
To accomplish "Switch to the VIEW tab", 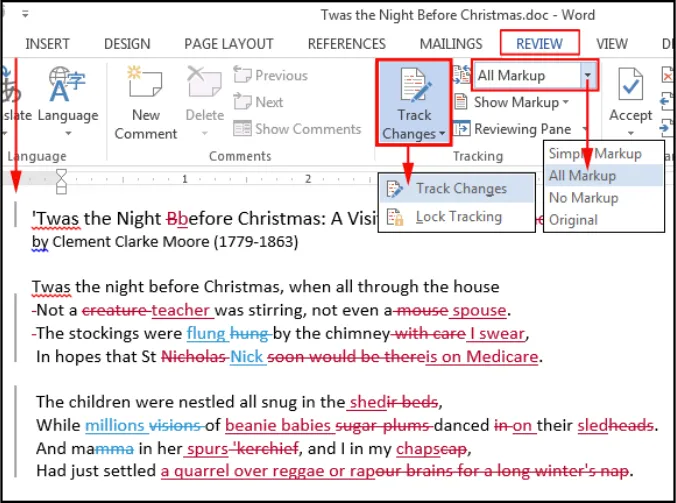I will pyautogui.click(x=612, y=44).
